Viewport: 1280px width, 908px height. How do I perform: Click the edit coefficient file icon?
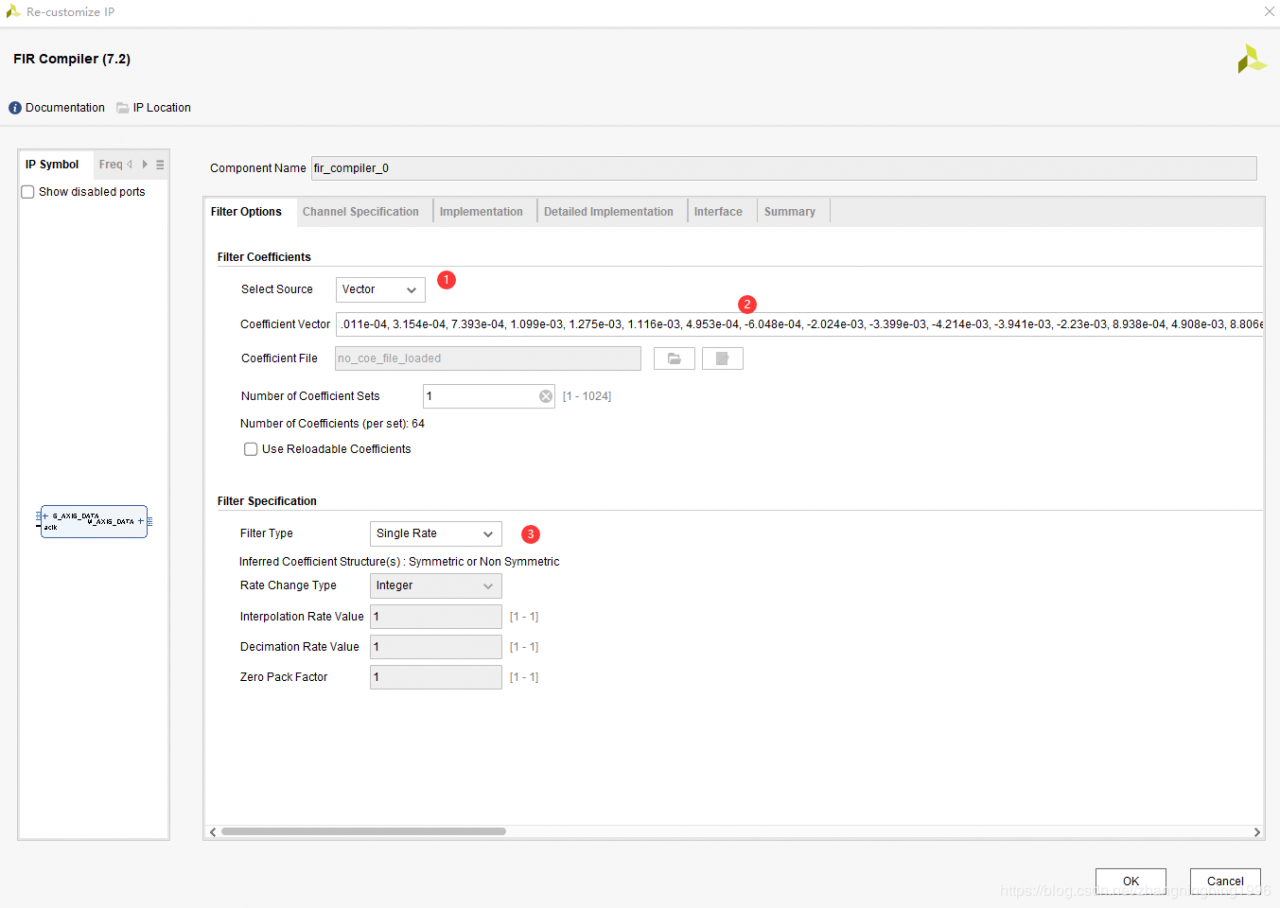pyautogui.click(x=722, y=358)
